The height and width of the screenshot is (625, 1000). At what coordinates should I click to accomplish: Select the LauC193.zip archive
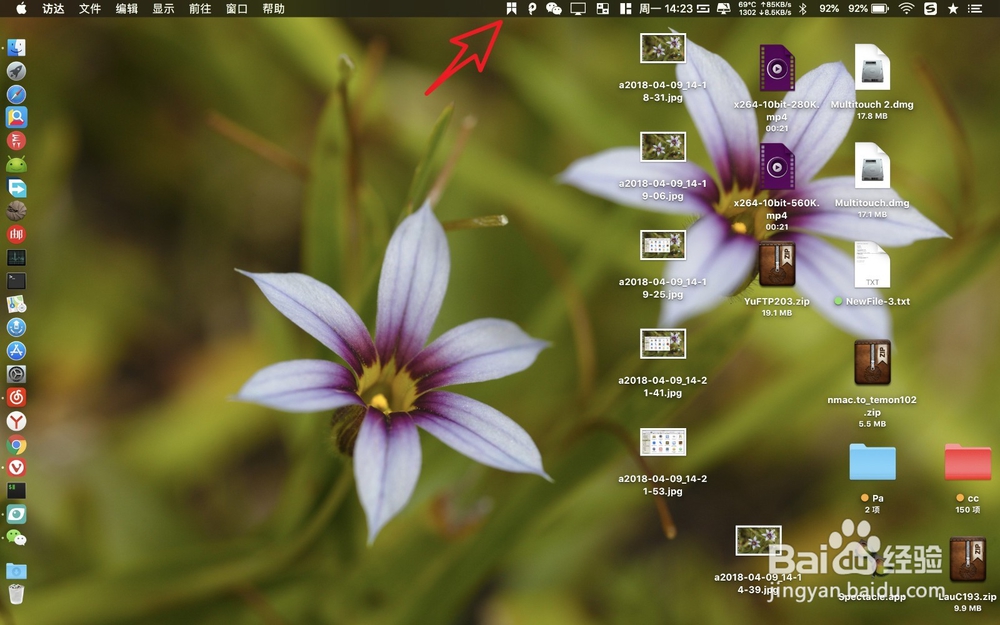coord(967,560)
